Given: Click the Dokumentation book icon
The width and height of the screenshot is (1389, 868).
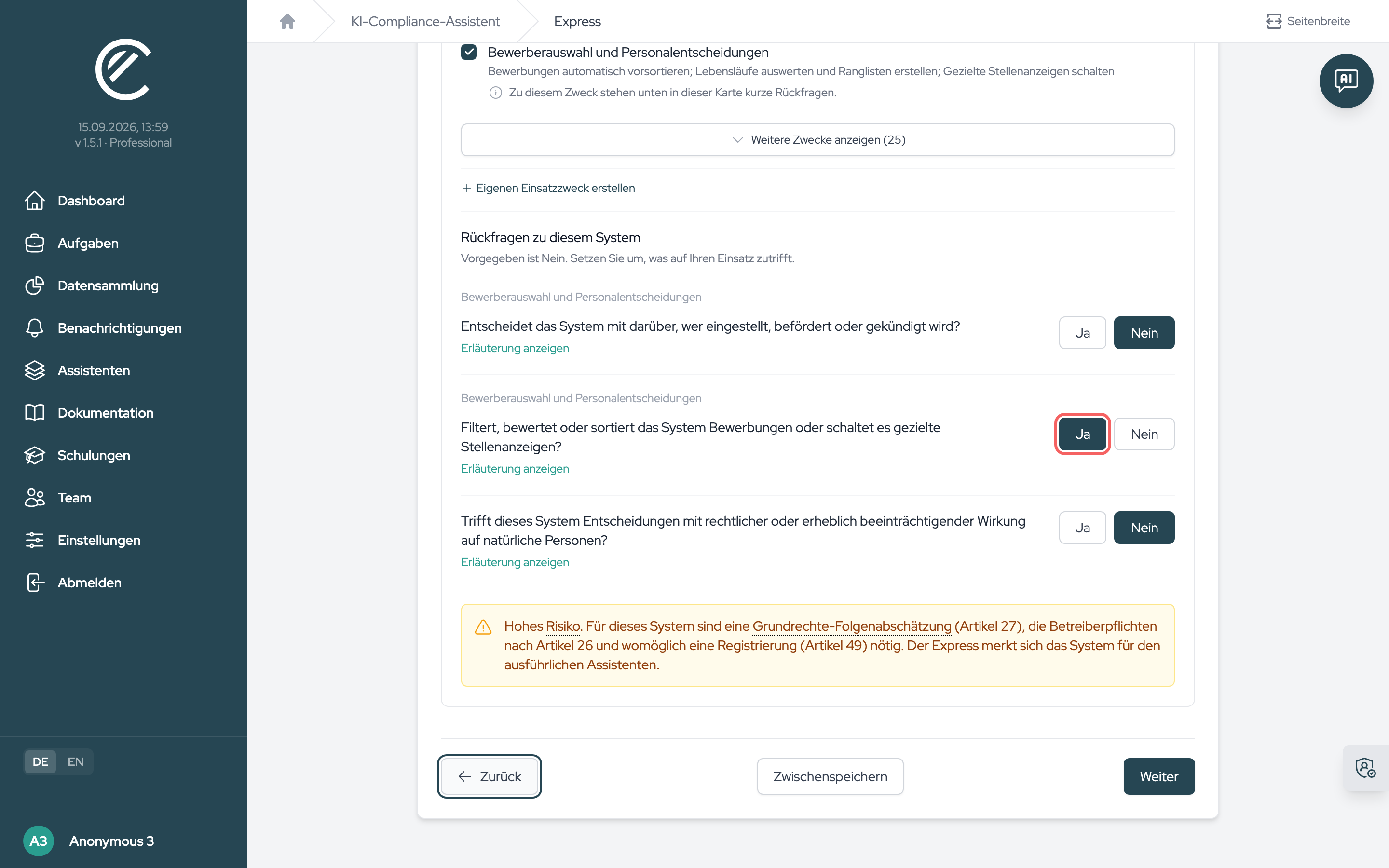Looking at the screenshot, I should pos(34,413).
